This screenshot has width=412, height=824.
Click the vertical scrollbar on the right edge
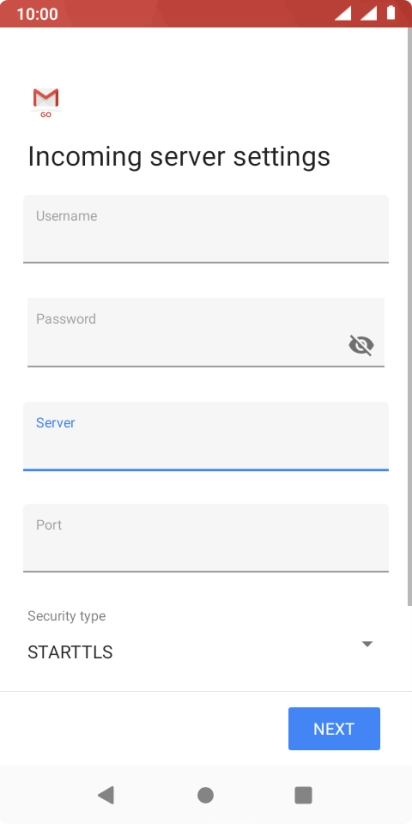pyautogui.click(x=409, y=316)
